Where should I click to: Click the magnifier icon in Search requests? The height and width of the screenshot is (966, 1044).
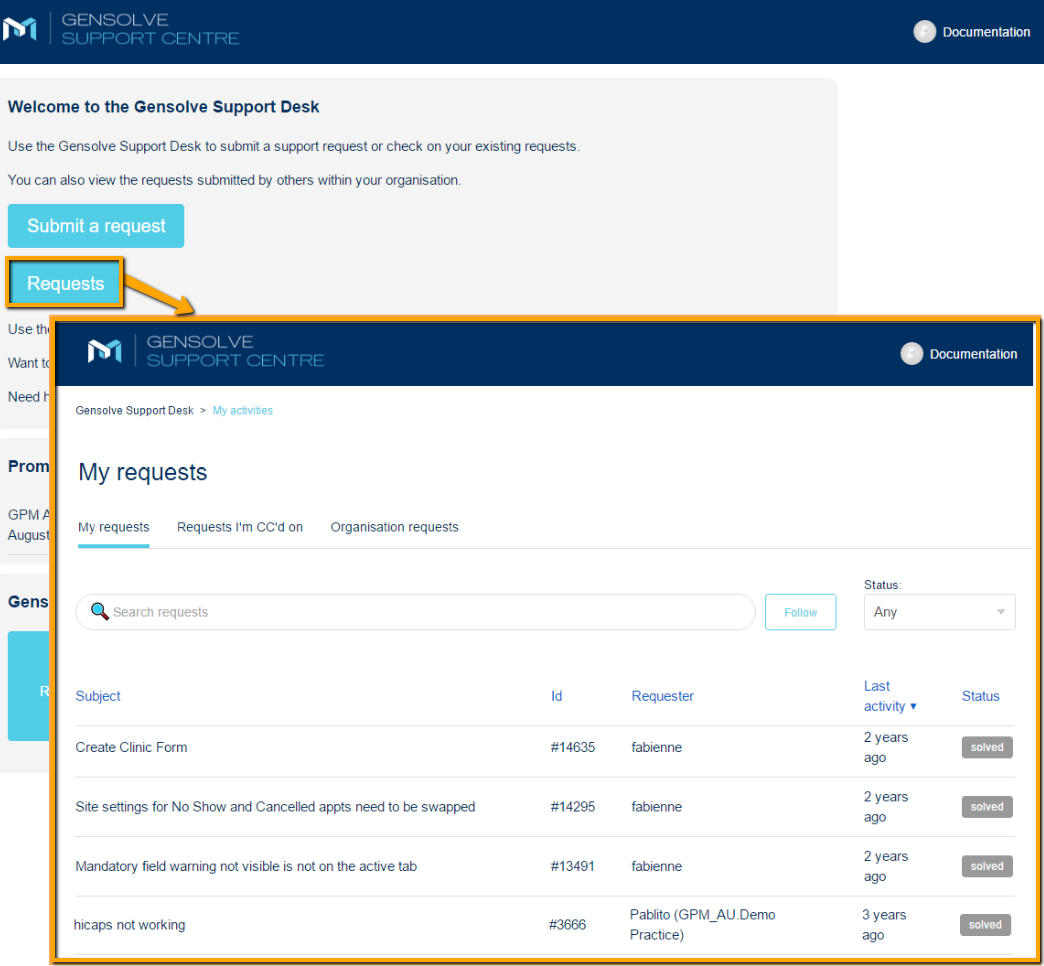(99, 611)
